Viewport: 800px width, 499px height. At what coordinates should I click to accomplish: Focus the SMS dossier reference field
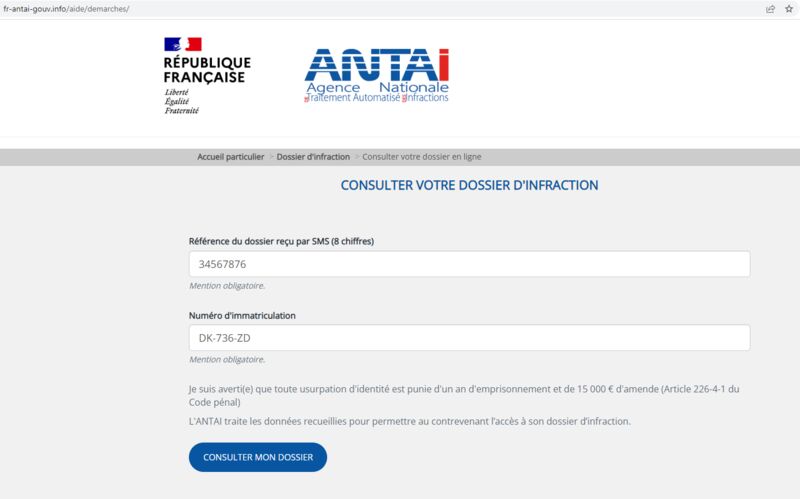[469, 264]
